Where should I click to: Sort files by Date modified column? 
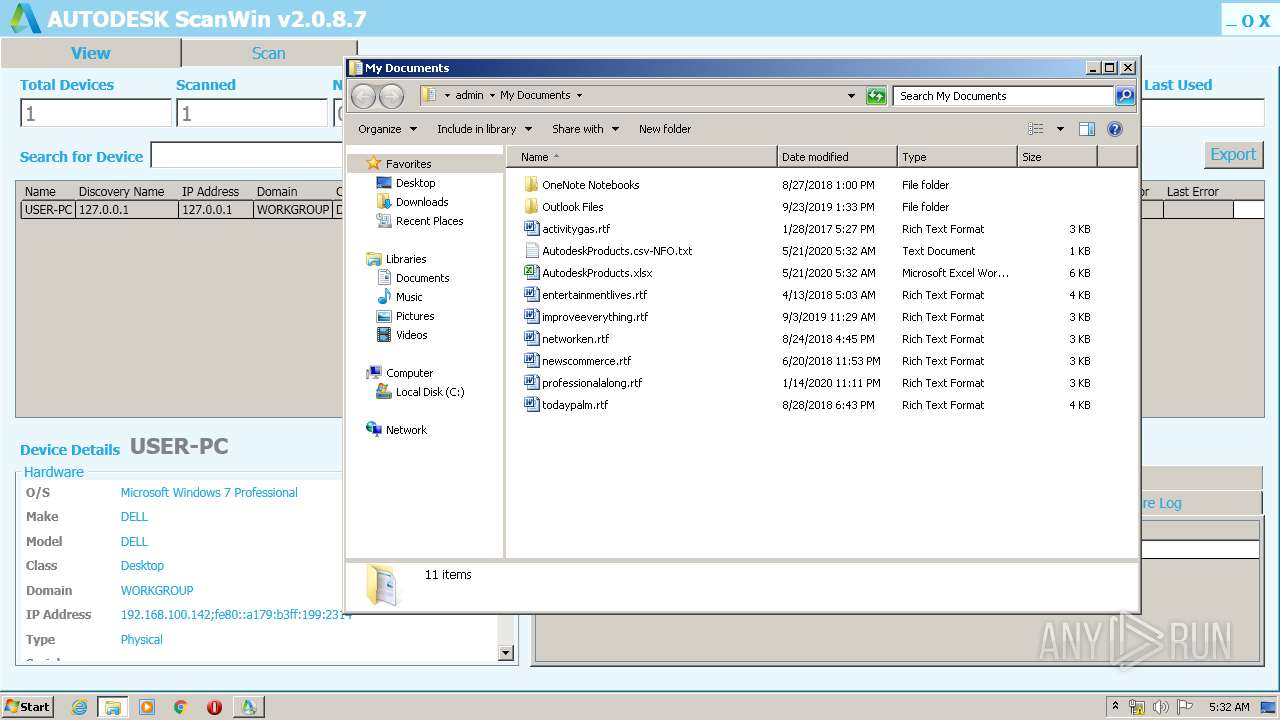[837, 157]
